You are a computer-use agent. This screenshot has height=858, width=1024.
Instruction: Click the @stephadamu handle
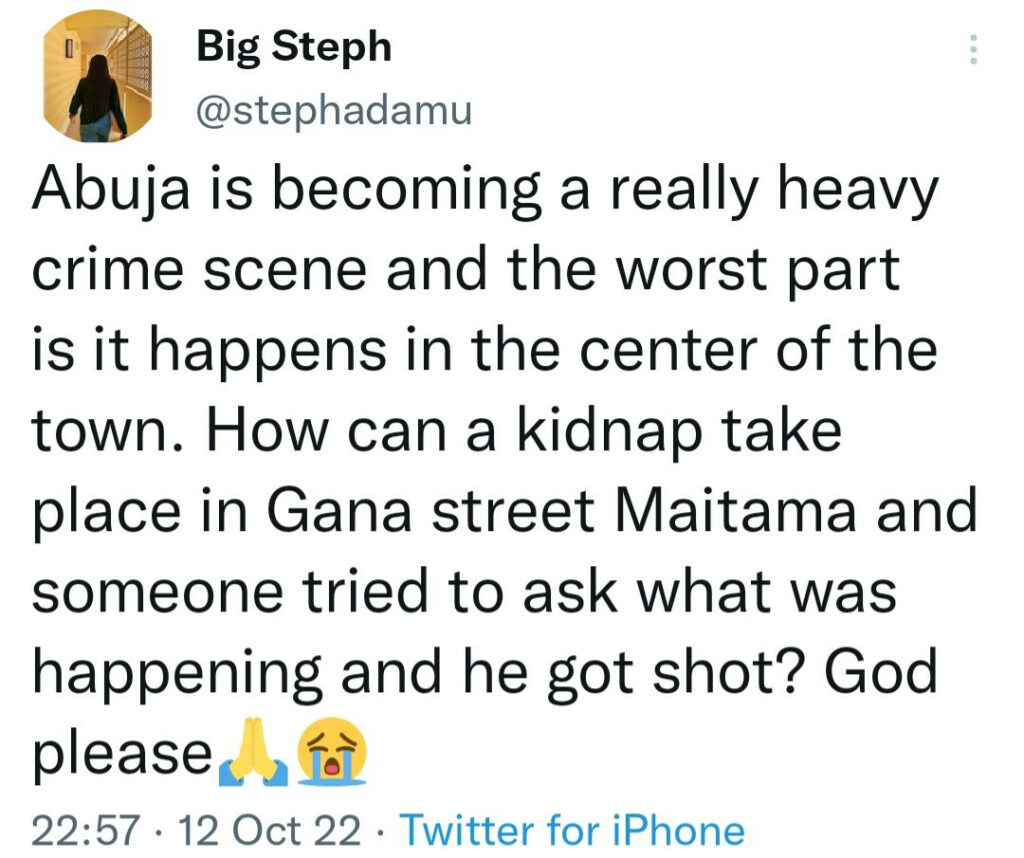(334, 110)
